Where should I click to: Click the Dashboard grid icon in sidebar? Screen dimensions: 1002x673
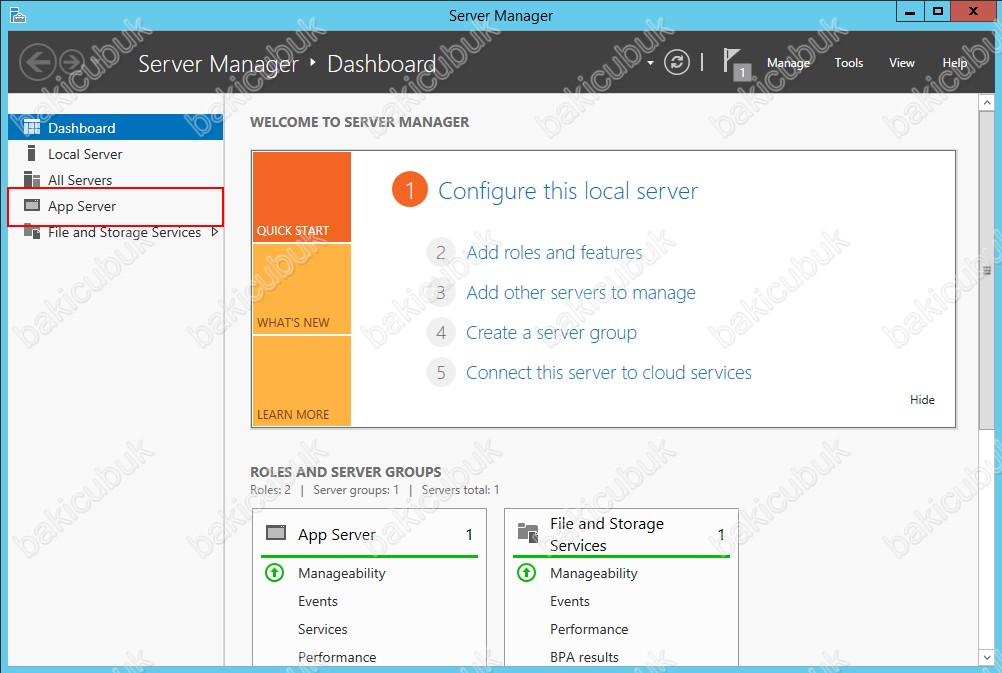point(31,128)
